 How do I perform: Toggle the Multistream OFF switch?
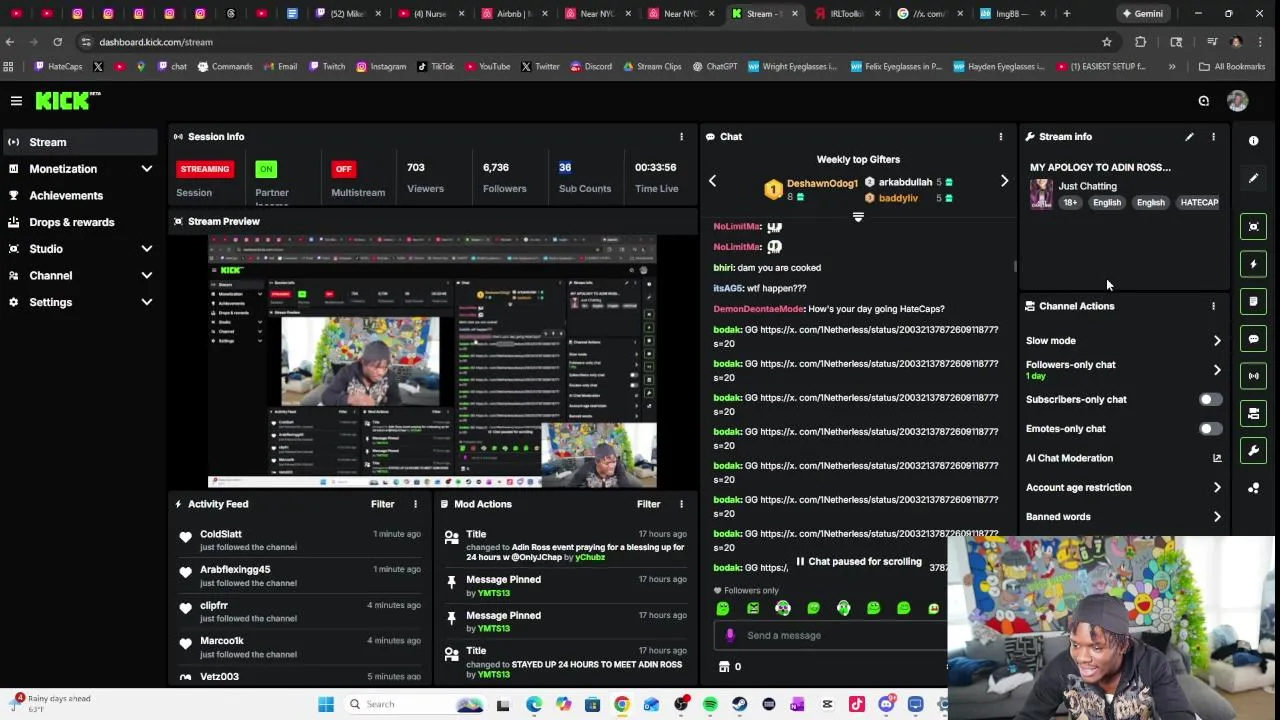click(x=343, y=169)
